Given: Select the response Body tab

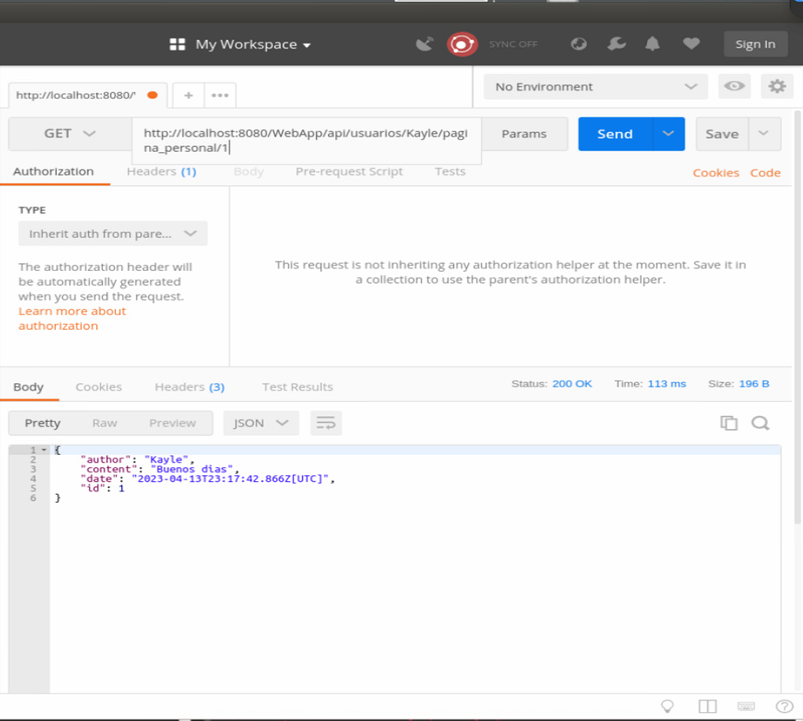Looking at the screenshot, I should click(29, 387).
